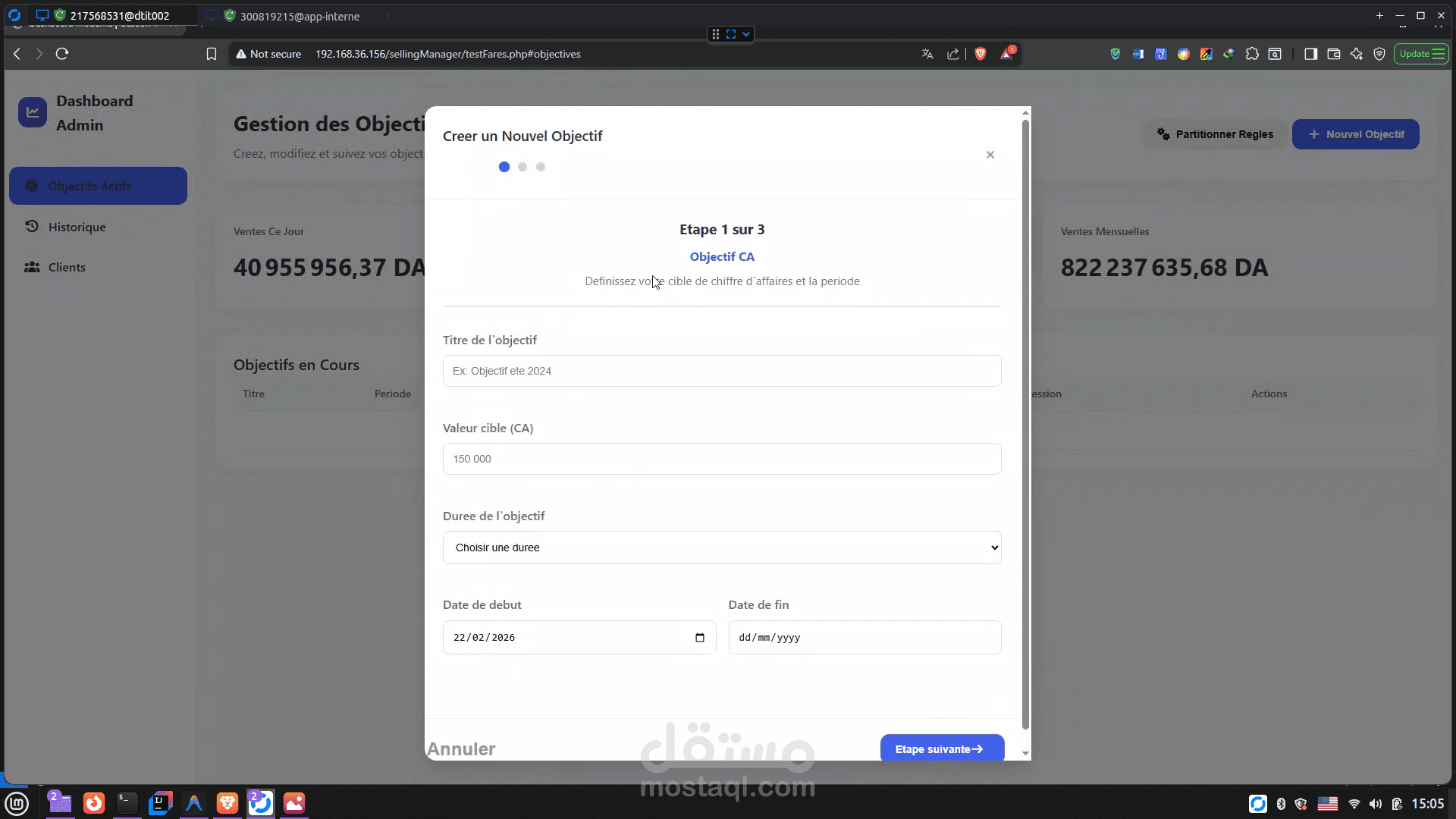Toggle the browser sidebar panel icon
The width and height of the screenshot is (1456, 819).
click(1310, 54)
